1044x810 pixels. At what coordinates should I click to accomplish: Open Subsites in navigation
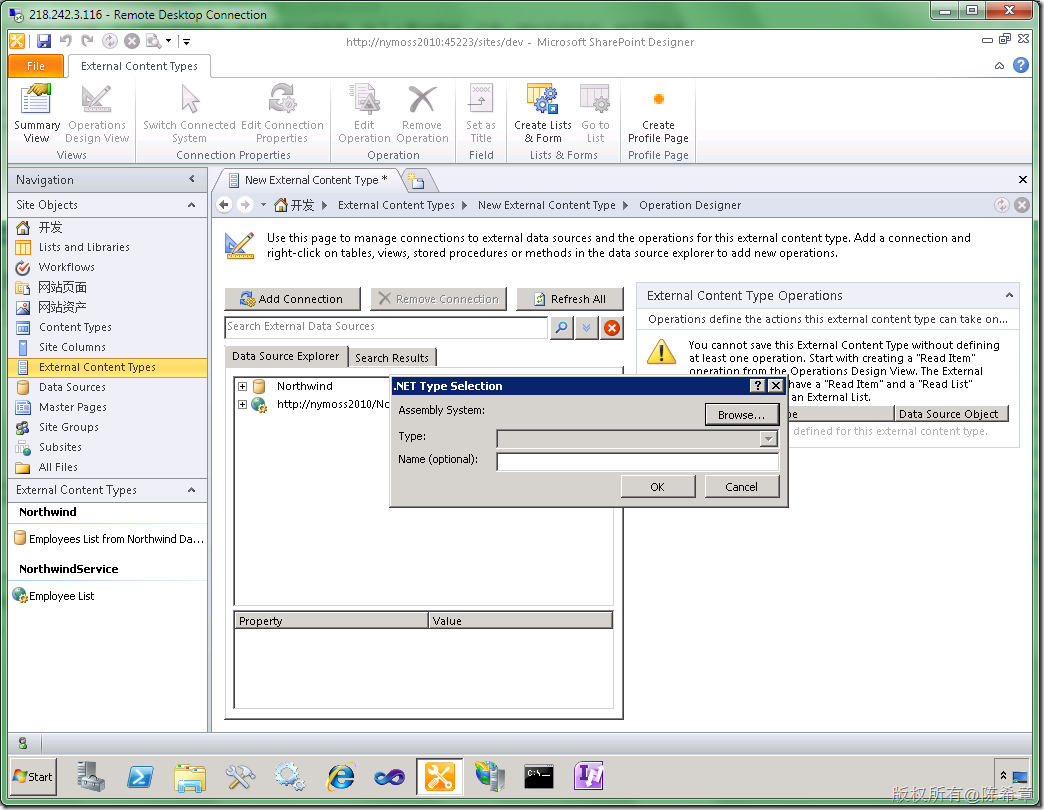[60, 447]
